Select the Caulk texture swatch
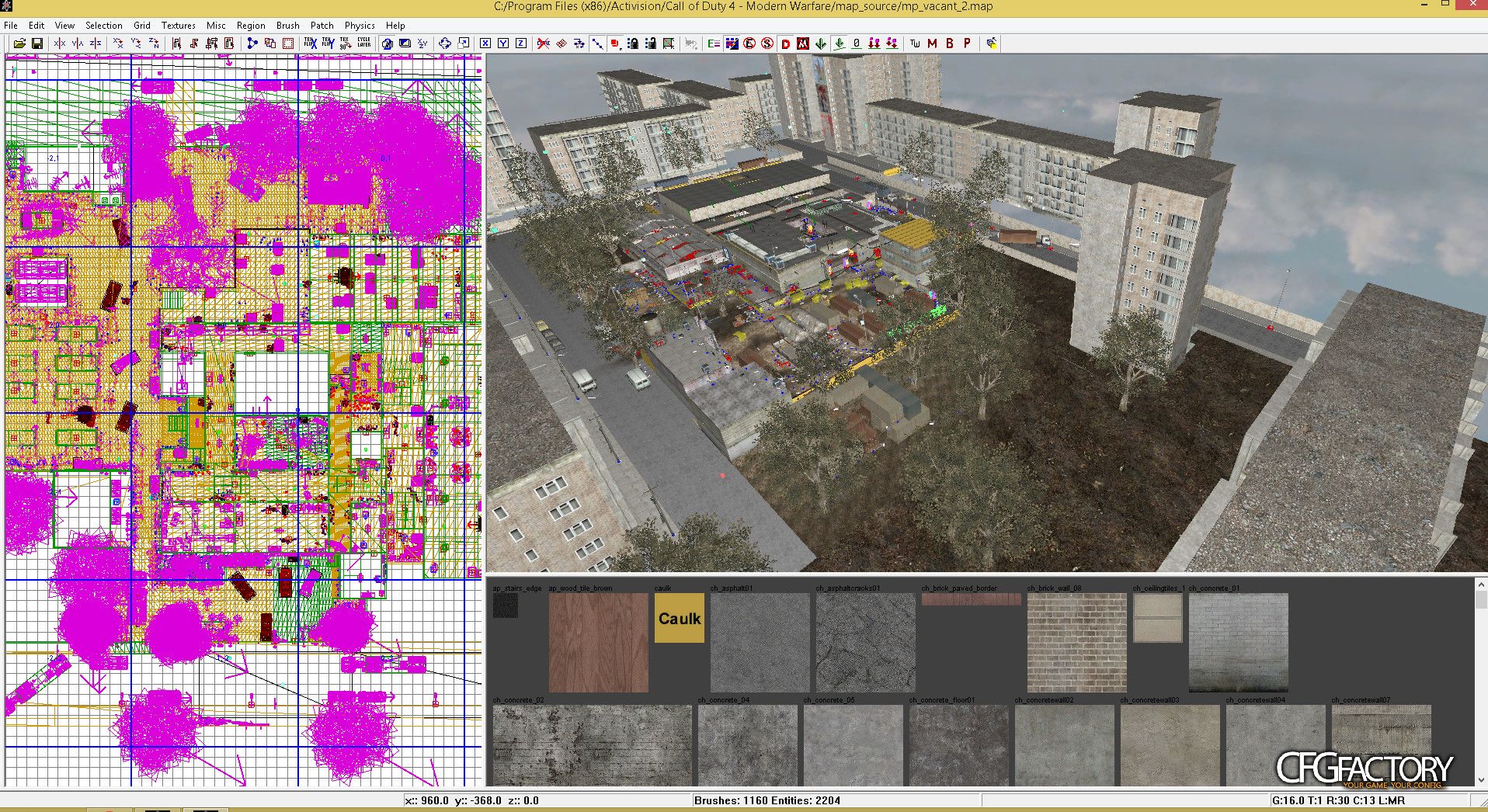 [x=680, y=618]
